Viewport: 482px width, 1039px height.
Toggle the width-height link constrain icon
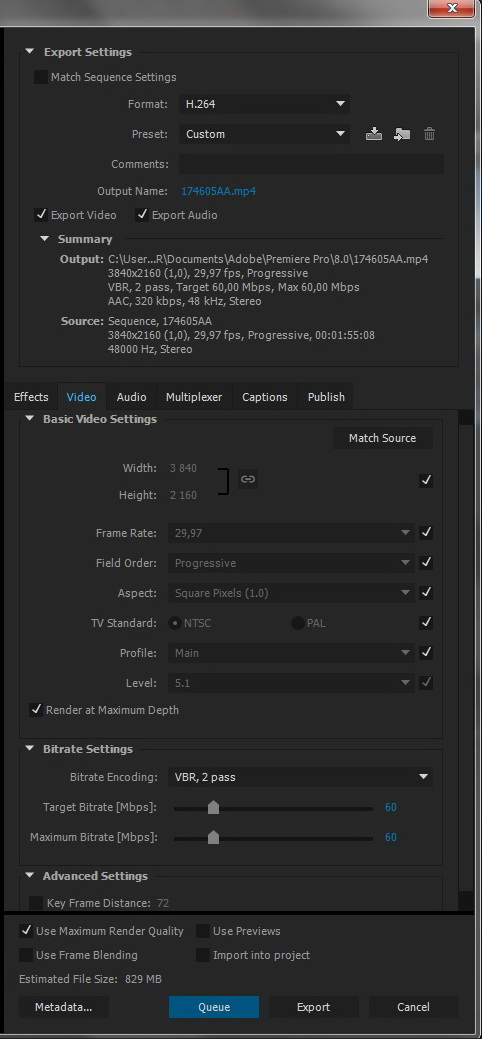[x=248, y=479]
